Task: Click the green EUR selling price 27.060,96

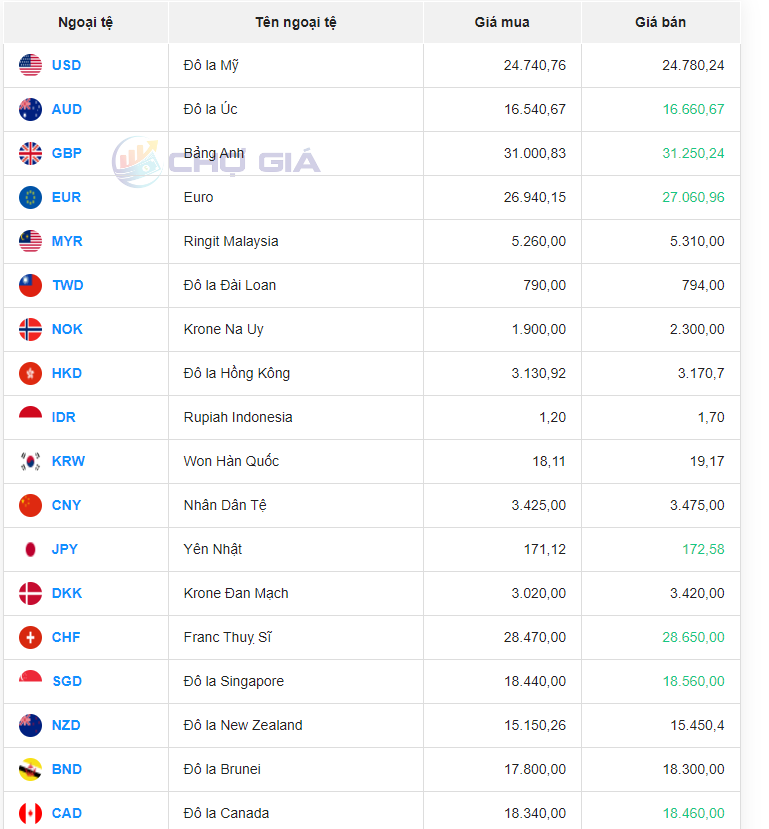Action: click(x=693, y=197)
